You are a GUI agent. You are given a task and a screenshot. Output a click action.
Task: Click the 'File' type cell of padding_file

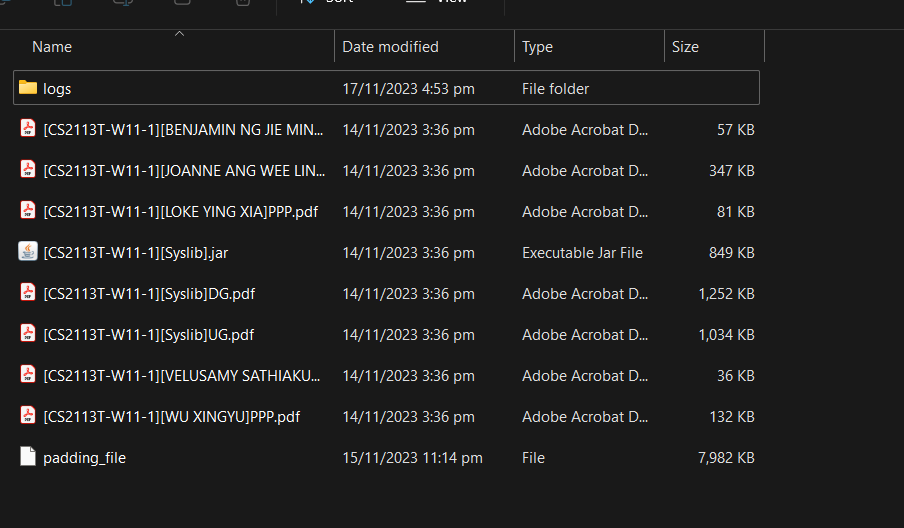coord(533,458)
